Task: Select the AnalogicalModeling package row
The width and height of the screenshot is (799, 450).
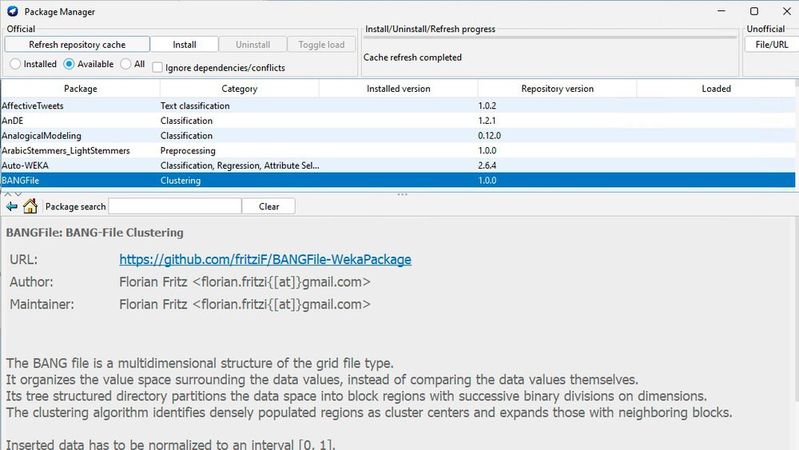Action: (x=398, y=136)
